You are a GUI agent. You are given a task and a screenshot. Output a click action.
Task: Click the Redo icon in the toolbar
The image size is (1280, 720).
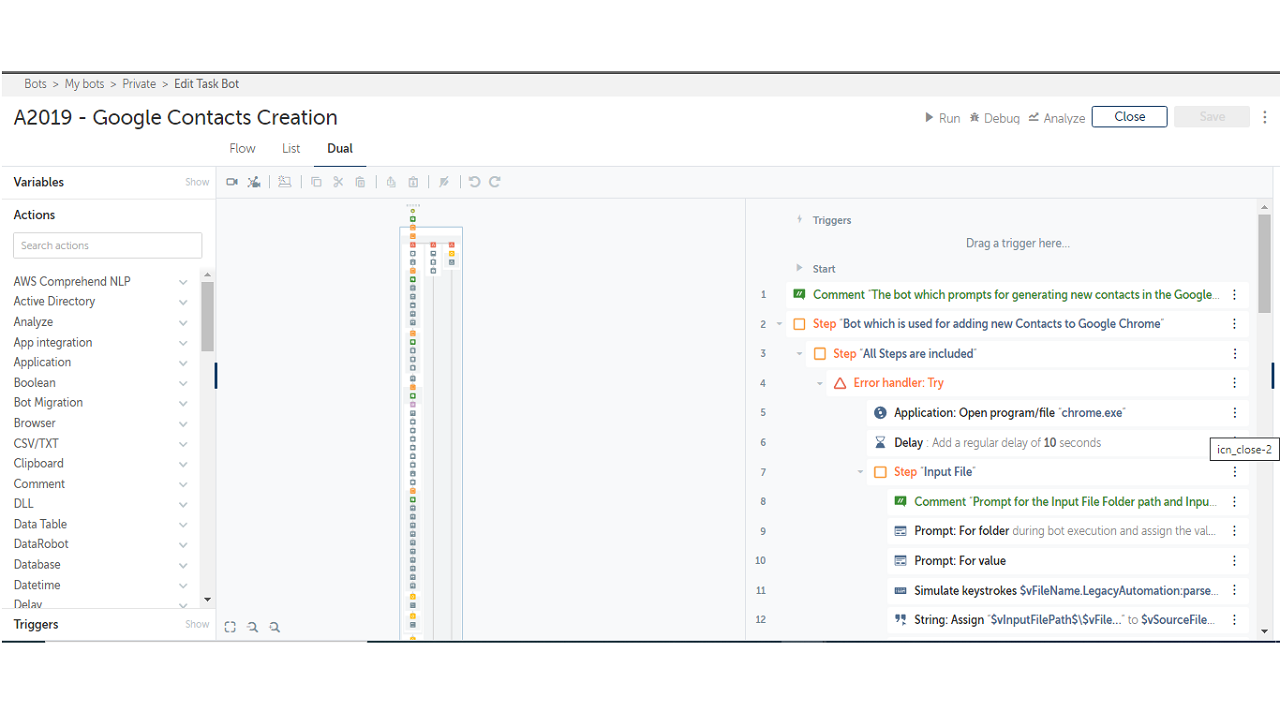[x=495, y=182]
